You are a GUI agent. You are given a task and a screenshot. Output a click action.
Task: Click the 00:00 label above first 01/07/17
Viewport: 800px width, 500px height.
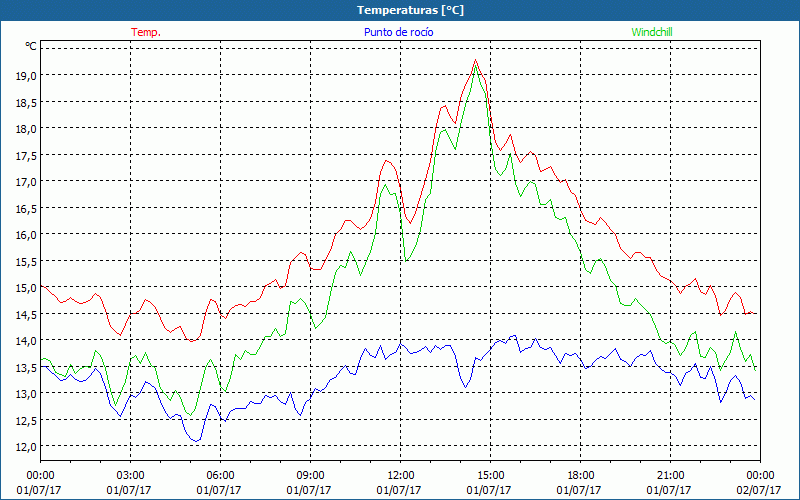point(40,475)
